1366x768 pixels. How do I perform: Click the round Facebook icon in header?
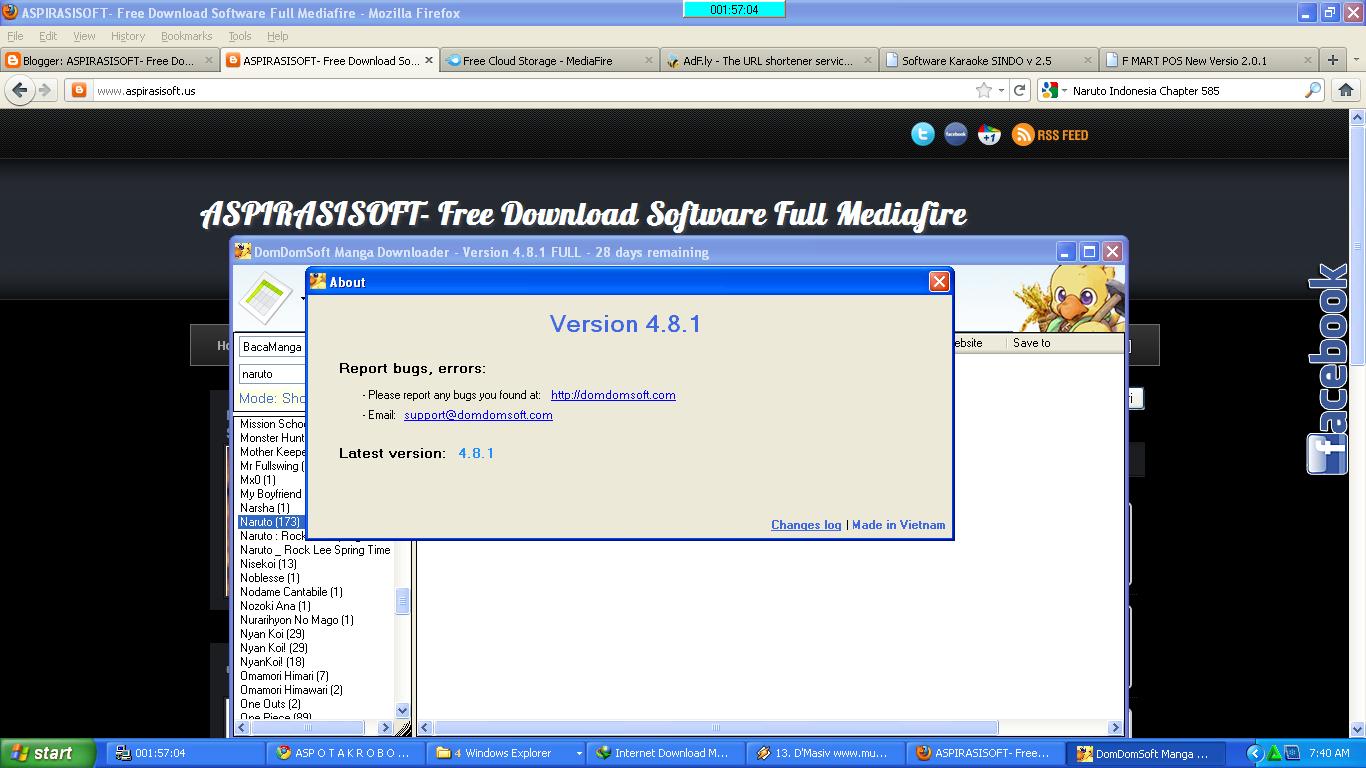pos(956,134)
